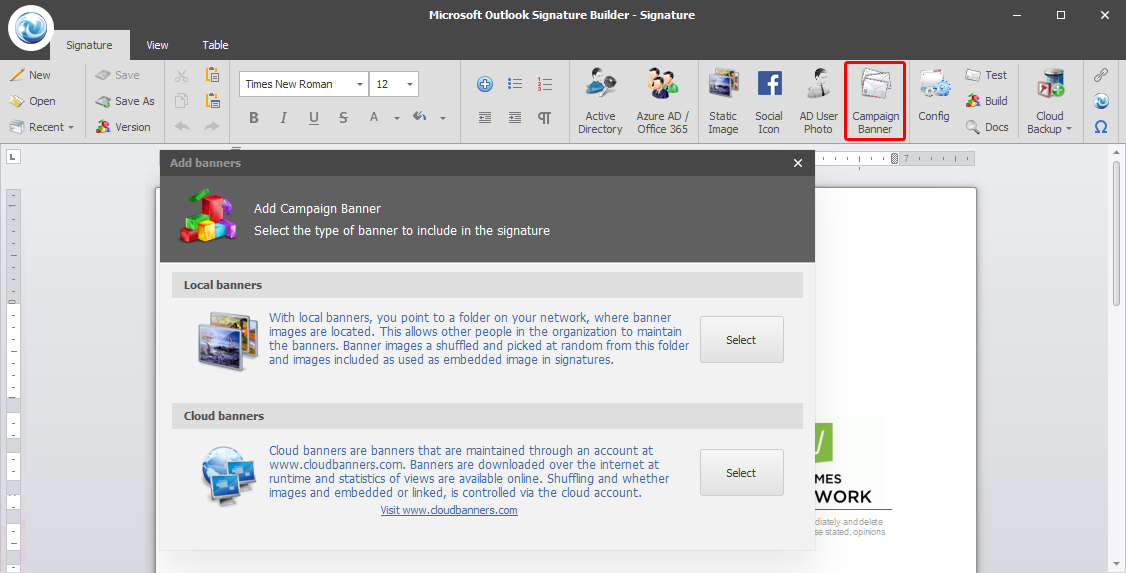Screen dimensions: 1126x573
Task: Click the Cloud banners globe thumbnail
Action: (x=228, y=475)
